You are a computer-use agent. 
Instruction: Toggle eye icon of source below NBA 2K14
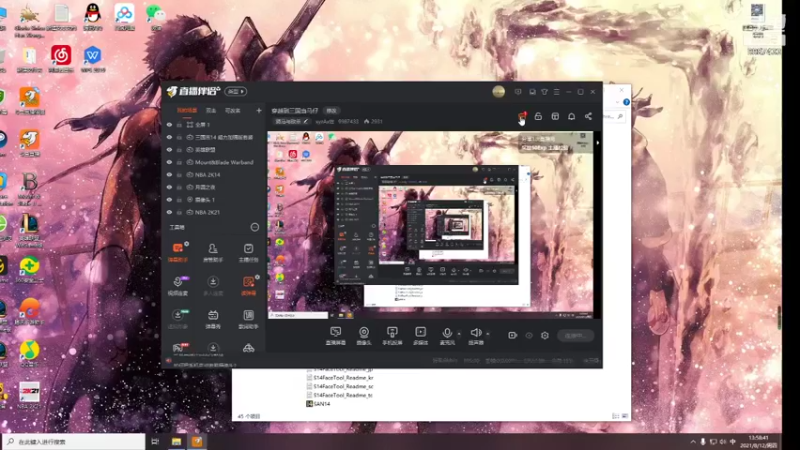[169, 187]
